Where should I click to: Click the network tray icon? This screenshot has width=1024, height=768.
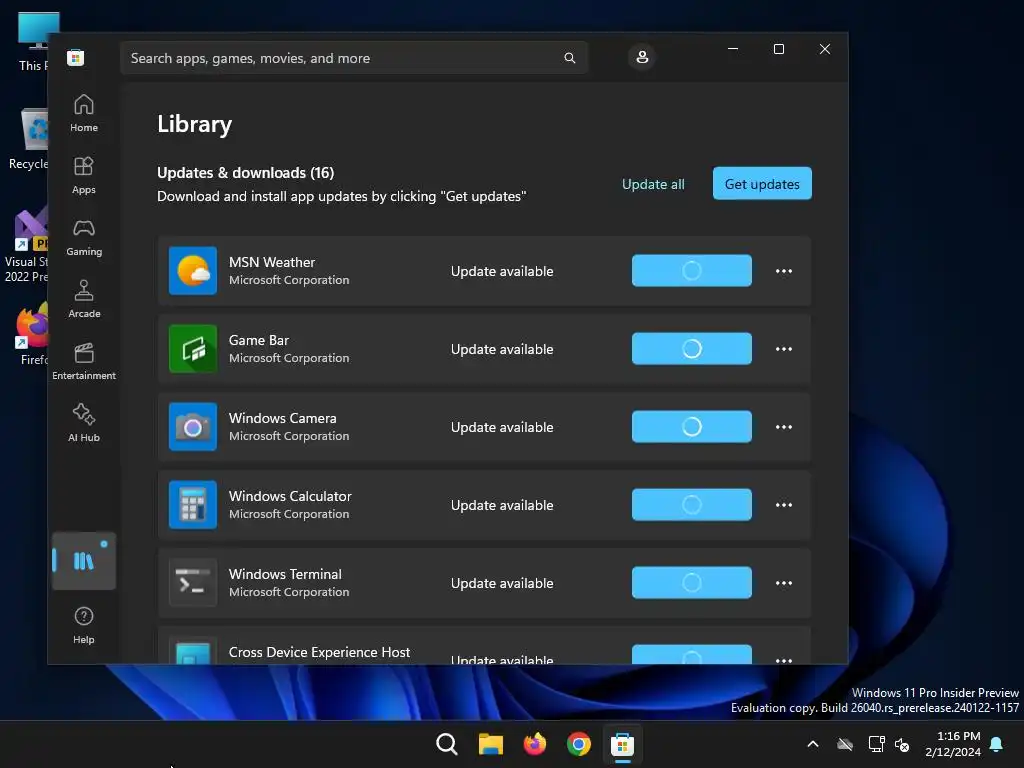coord(876,744)
